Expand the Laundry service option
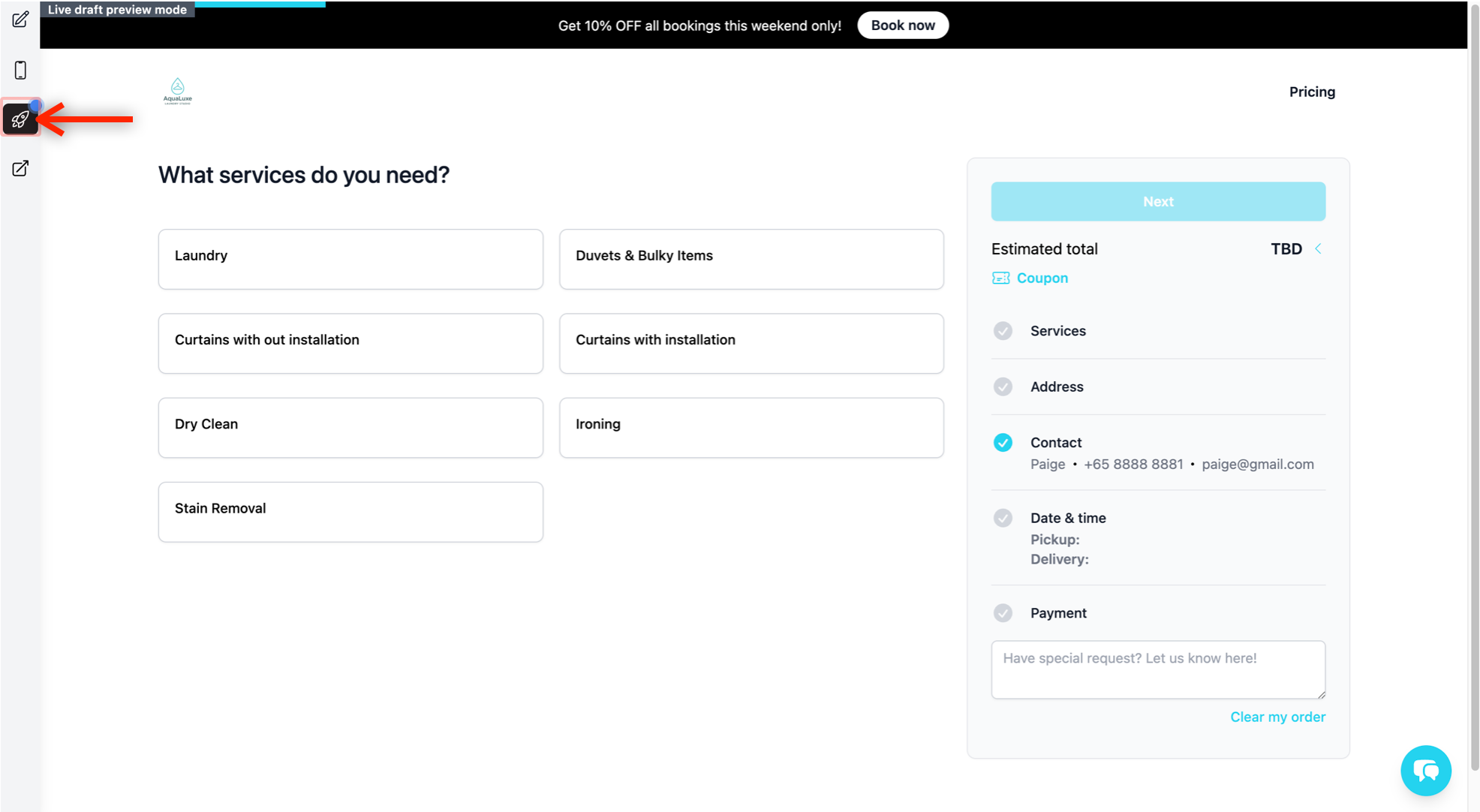1480x812 pixels. click(x=350, y=259)
